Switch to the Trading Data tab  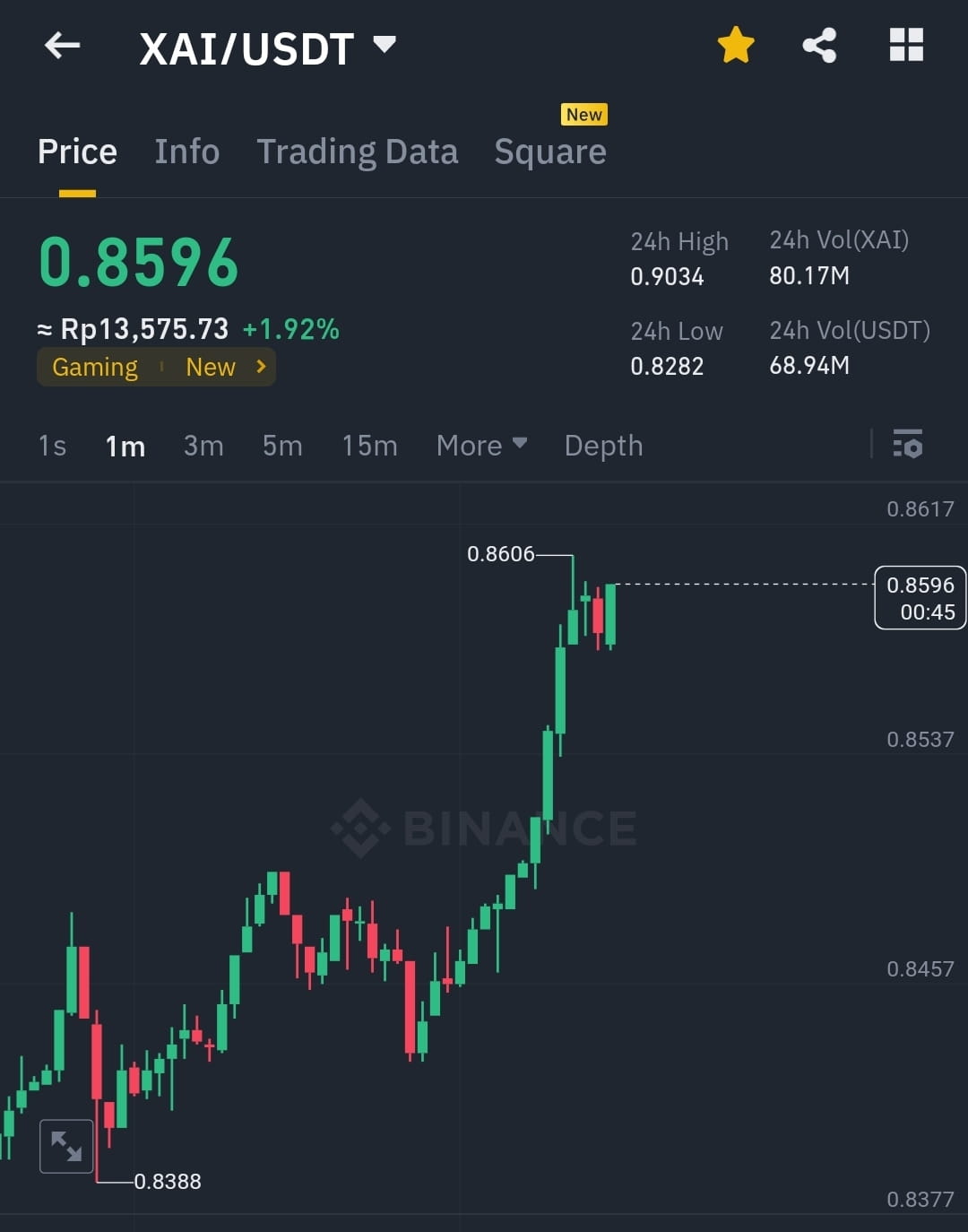point(358,151)
